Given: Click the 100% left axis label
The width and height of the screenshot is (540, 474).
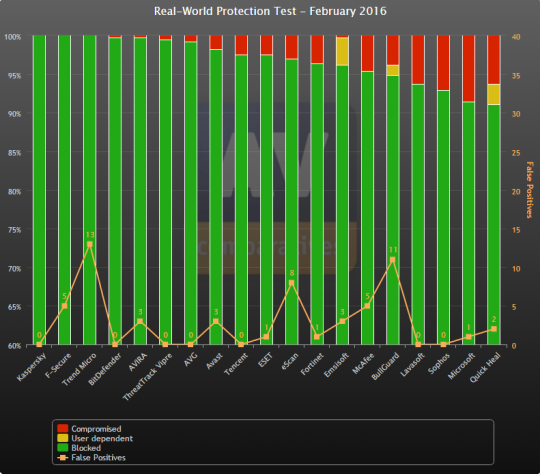Looking at the screenshot, I should click(x=13, y=37).
